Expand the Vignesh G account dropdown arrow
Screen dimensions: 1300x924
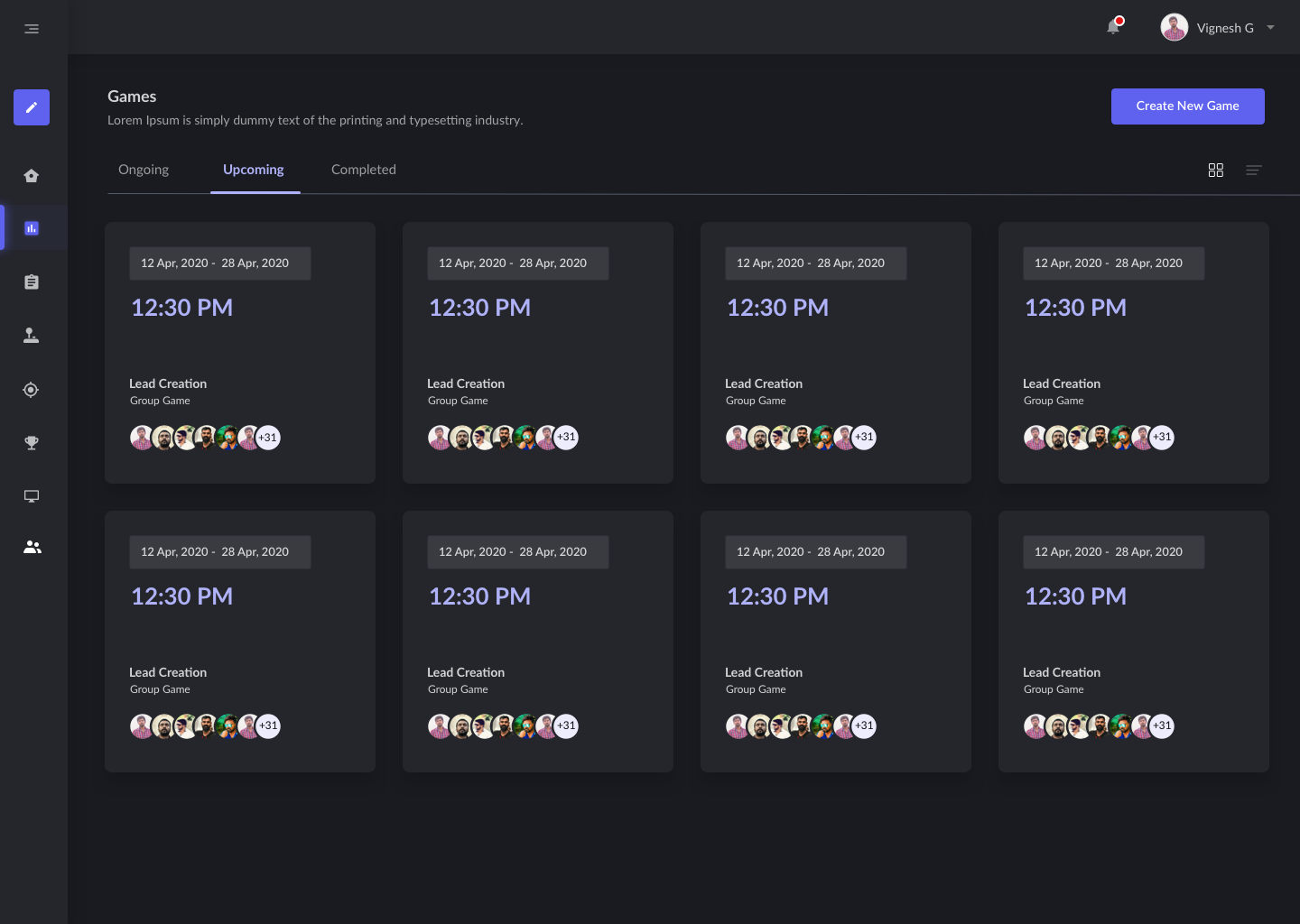[x=1271, y=28]
